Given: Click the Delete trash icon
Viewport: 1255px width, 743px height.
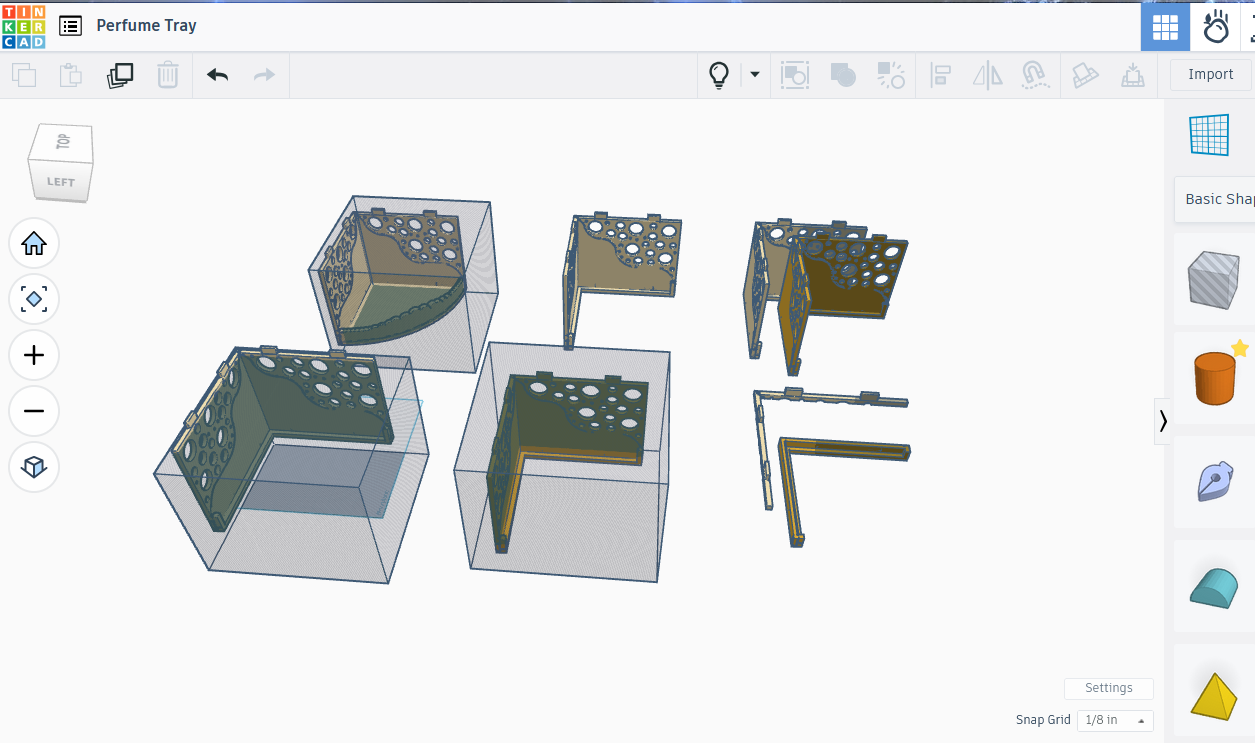Looking at the screenshot, I should tap(168, 74).
